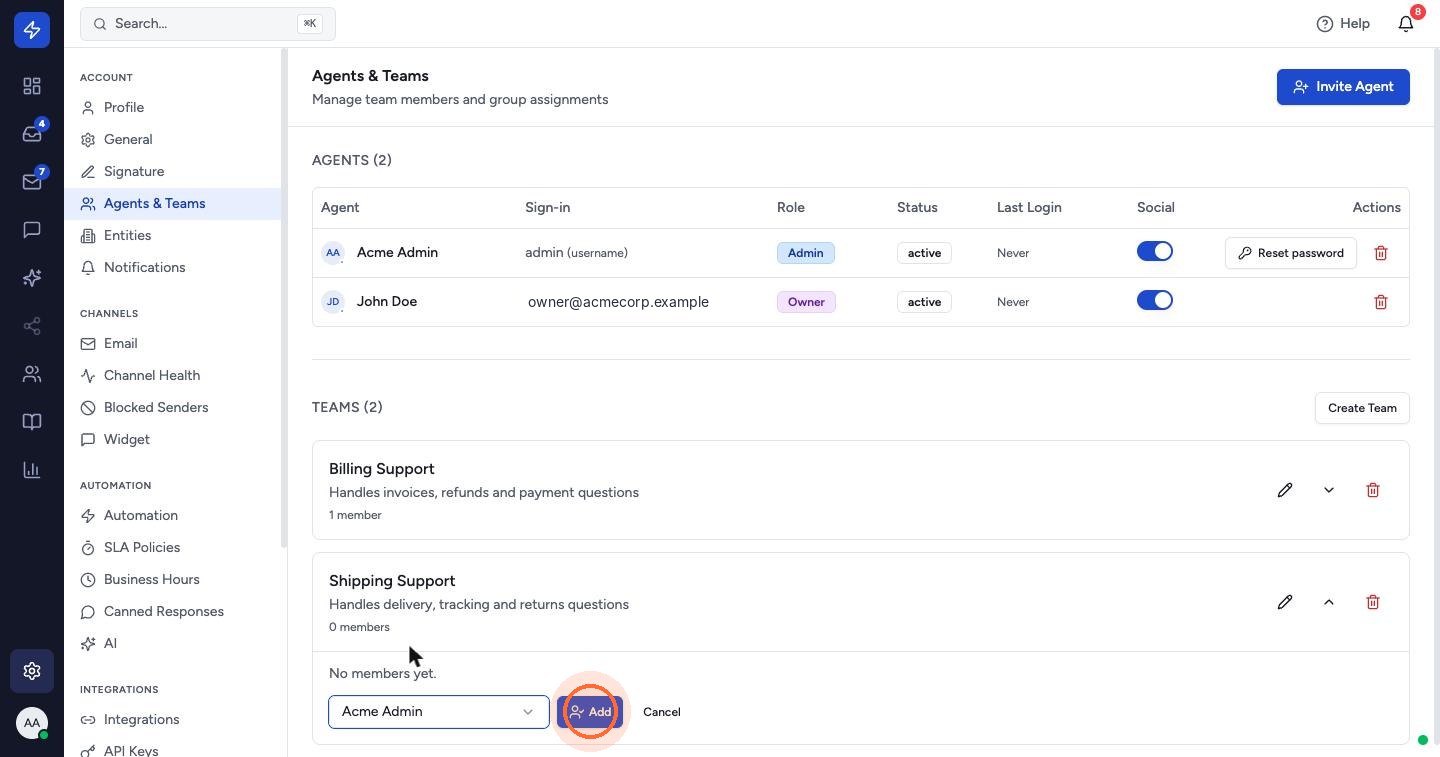Click the sidebar vertical scrollbar
1440x757 pixels.
tap(284, 297)
